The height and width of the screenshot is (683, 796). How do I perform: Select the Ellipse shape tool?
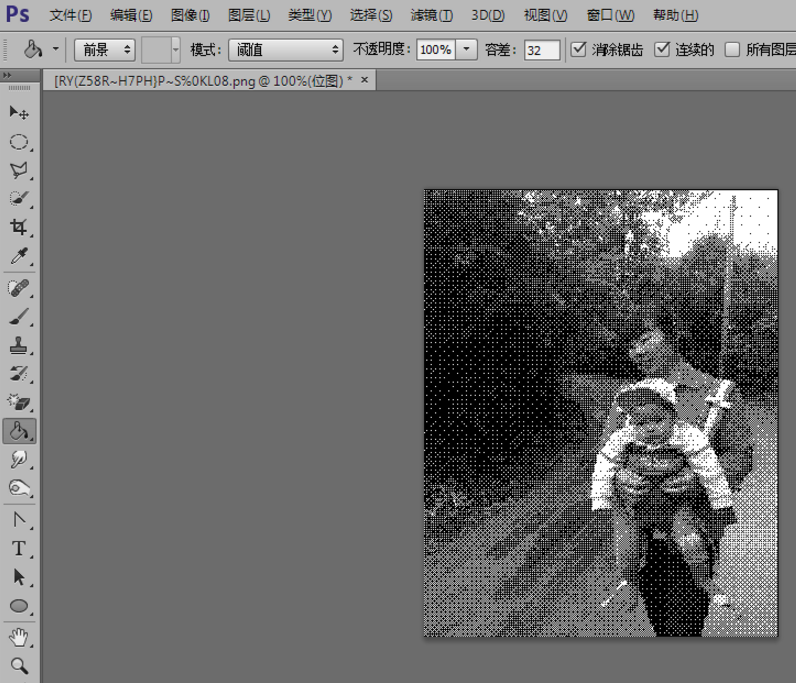pyautogui.click(x=19, y=606)
